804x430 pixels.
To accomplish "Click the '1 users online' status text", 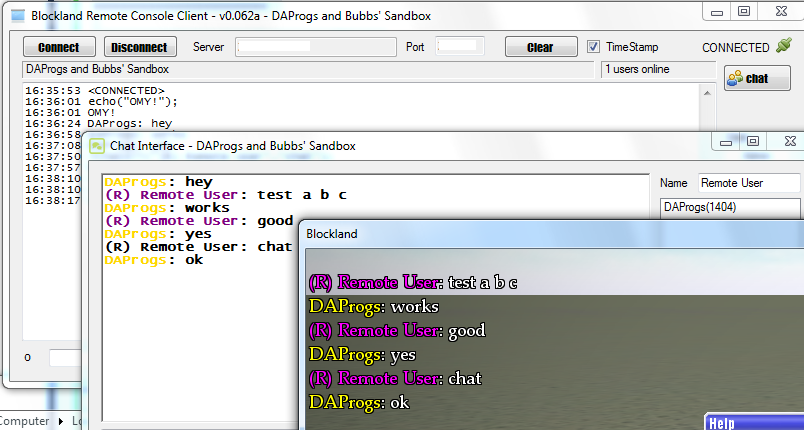I will coord(637,69).
